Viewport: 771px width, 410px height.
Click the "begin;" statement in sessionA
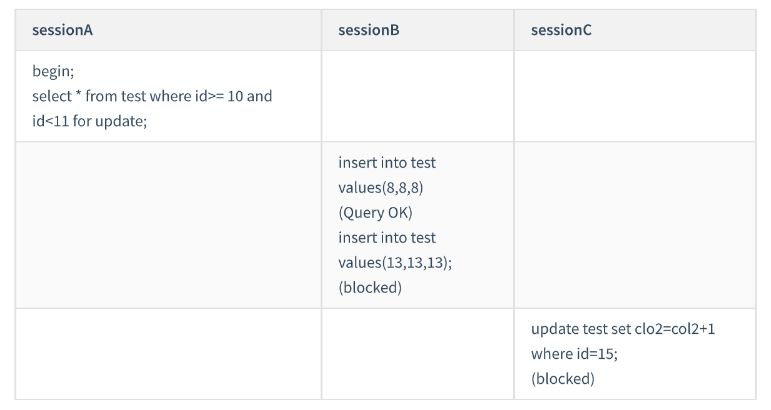pyautogui.click(x=53, y=71)
